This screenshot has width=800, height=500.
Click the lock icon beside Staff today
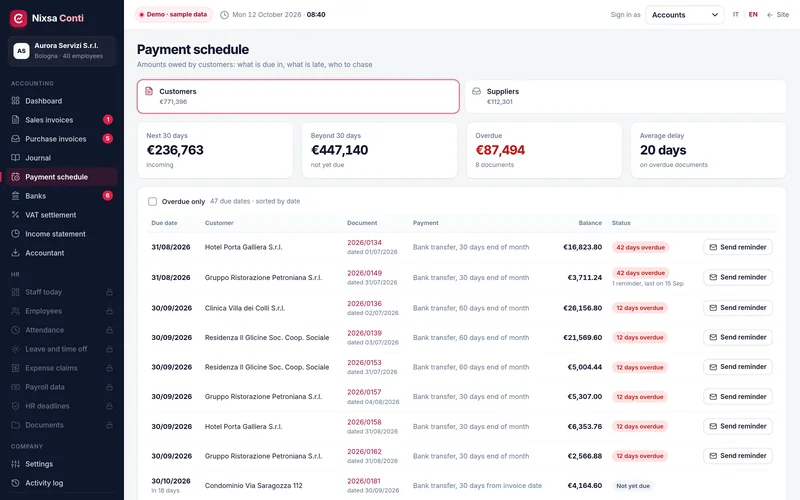tap(109, 292)
